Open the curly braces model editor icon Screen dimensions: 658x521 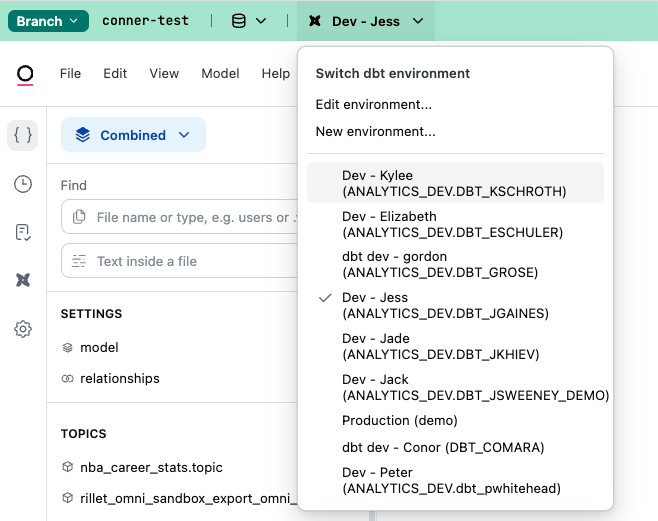23,135
